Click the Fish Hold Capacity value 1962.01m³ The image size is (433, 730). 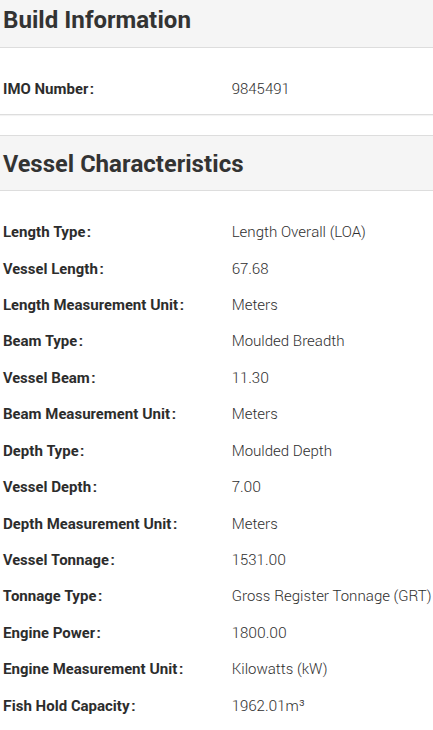268,706
